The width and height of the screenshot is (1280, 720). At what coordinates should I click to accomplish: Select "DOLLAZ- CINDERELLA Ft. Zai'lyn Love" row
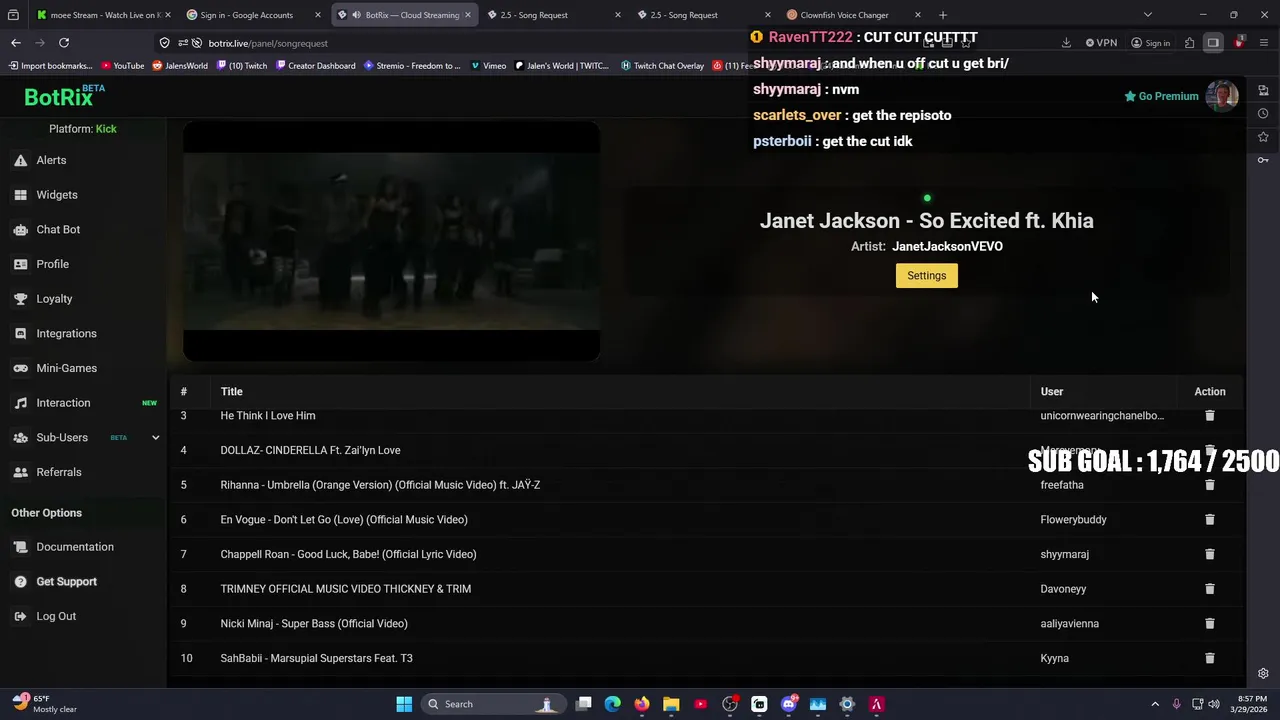pyautogui.click(x=706, y=450)
